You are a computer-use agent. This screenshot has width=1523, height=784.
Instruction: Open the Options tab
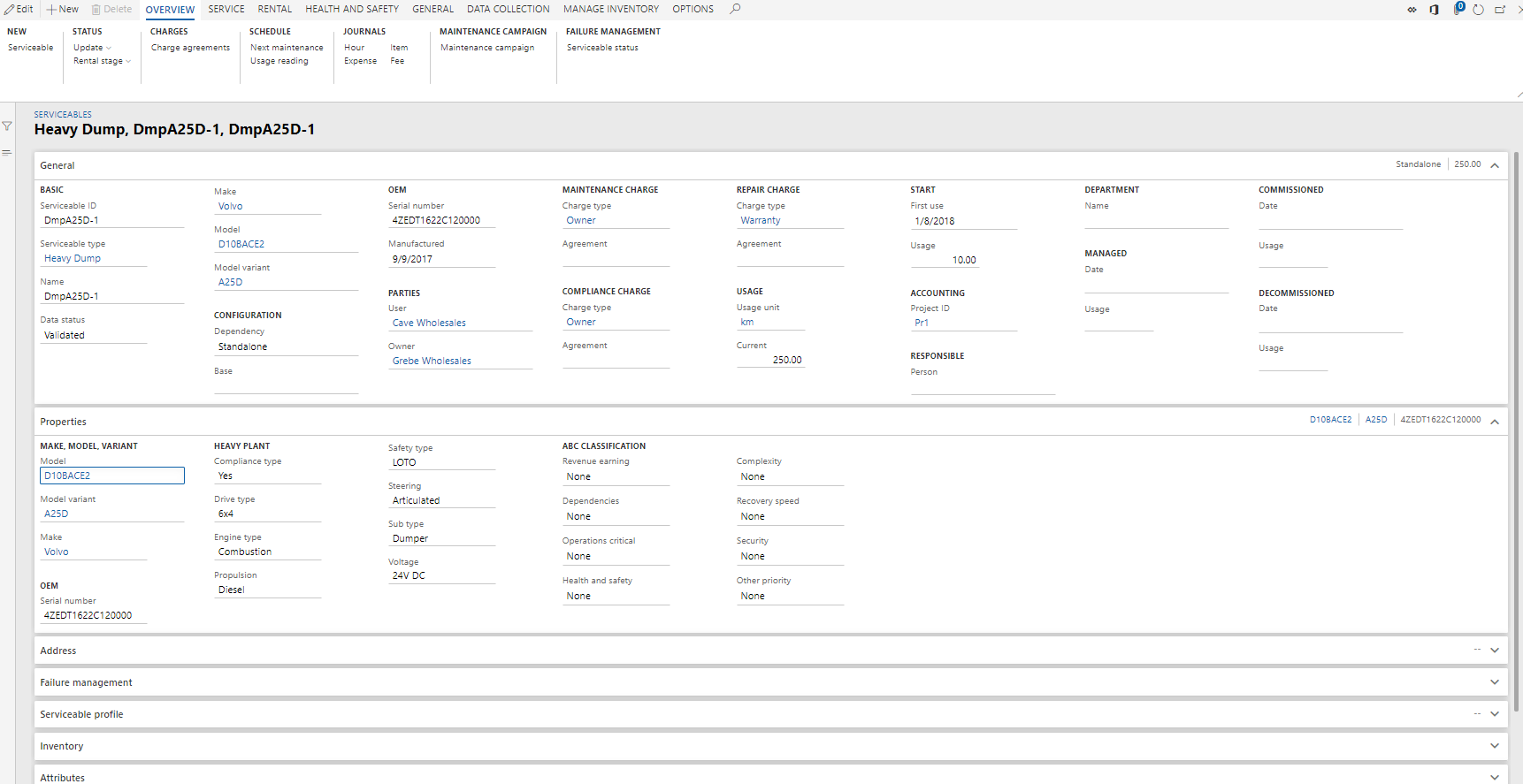[x=693, y=9]
